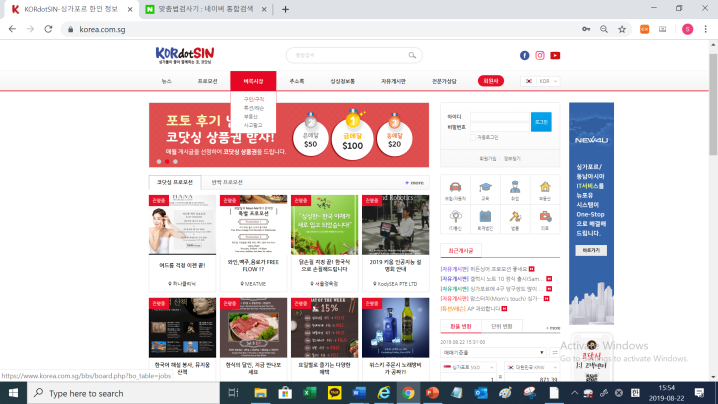Click the highlighted red market menu tab
Viewport: 718px width, 404px height.
point(253,81)
